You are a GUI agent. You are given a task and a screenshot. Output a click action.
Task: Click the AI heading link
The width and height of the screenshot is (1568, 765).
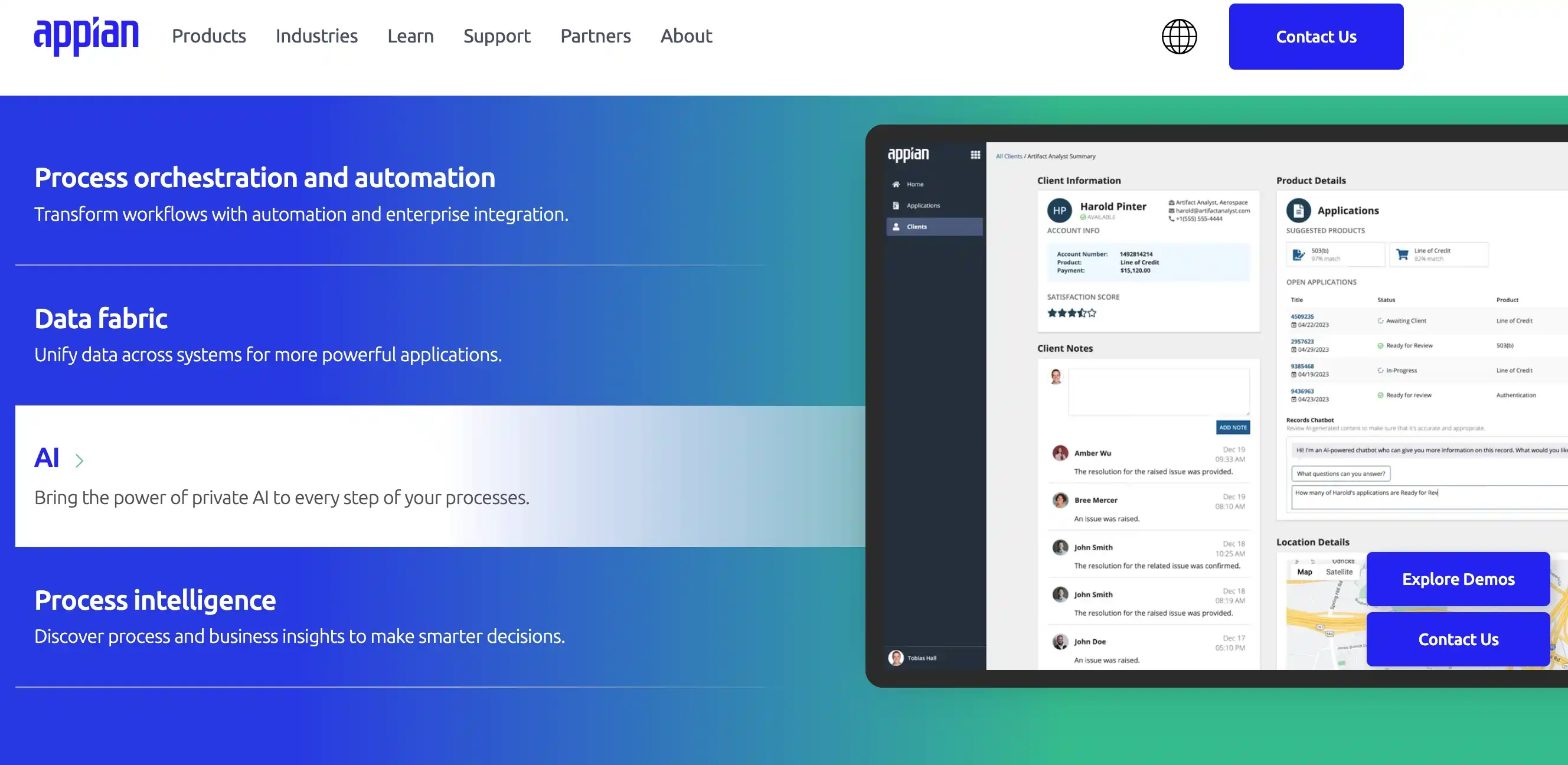tap(47, 457)
